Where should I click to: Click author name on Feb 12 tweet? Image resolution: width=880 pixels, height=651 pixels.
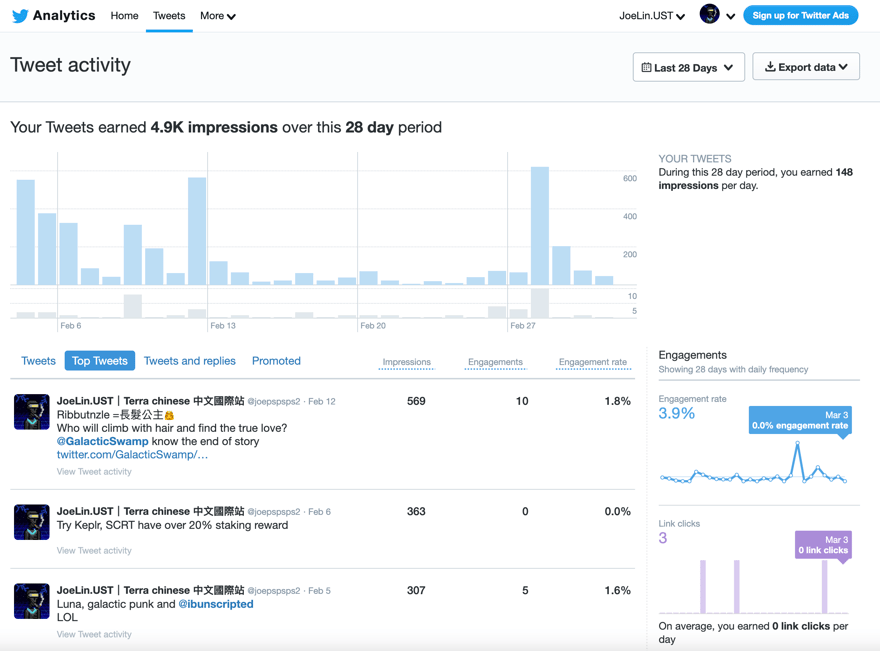pyautogui.click(x=150, y=401)
